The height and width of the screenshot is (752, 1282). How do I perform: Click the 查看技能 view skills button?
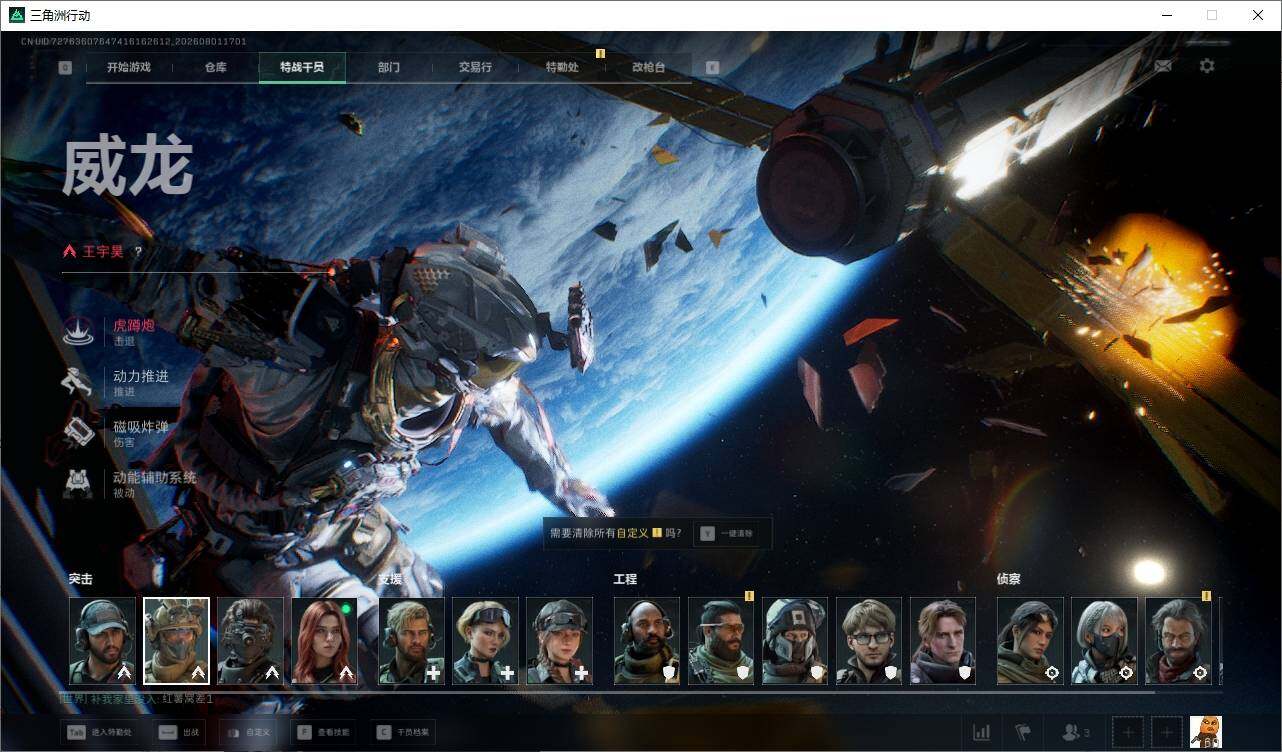coord(323,732)
